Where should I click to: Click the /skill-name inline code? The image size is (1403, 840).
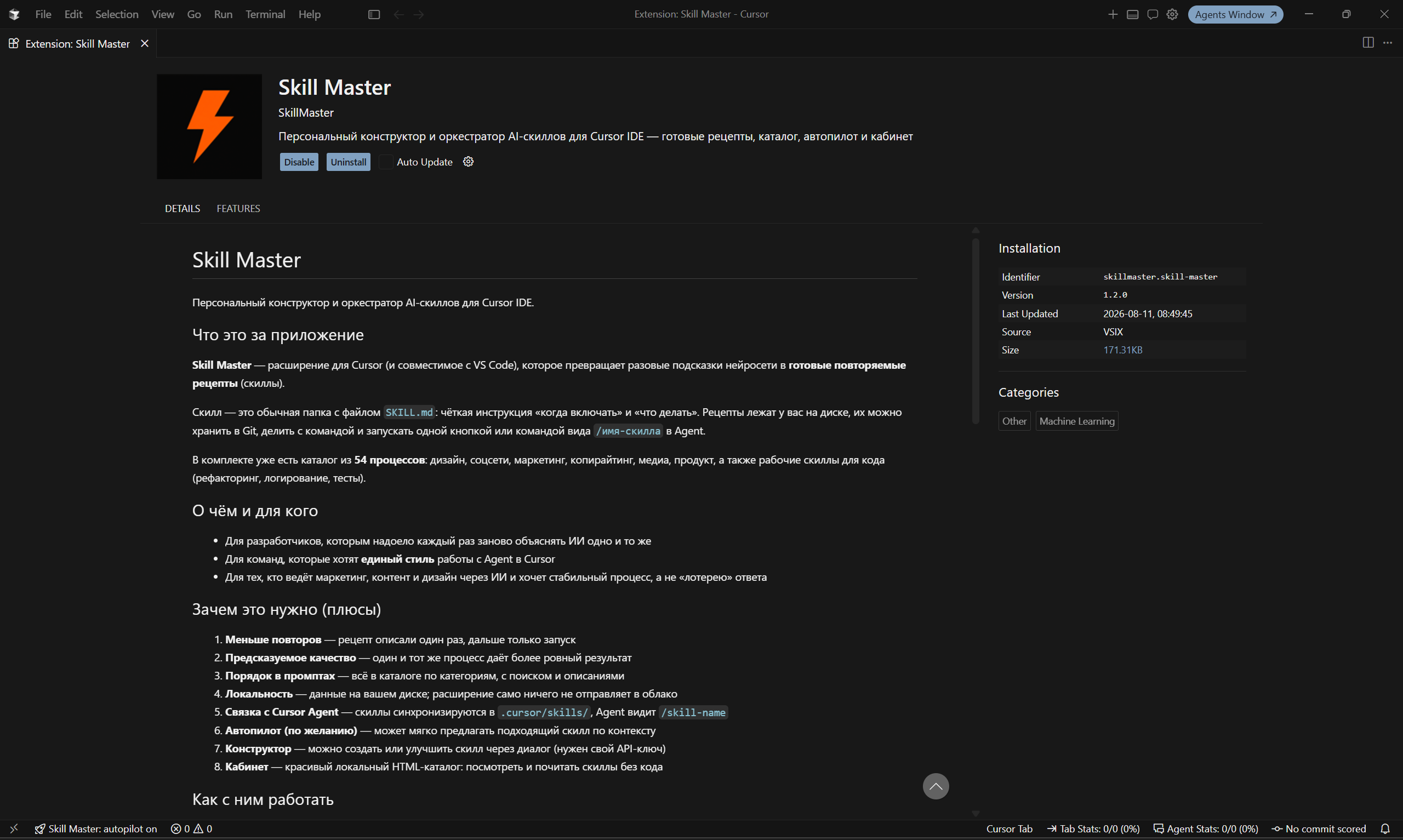693,712
